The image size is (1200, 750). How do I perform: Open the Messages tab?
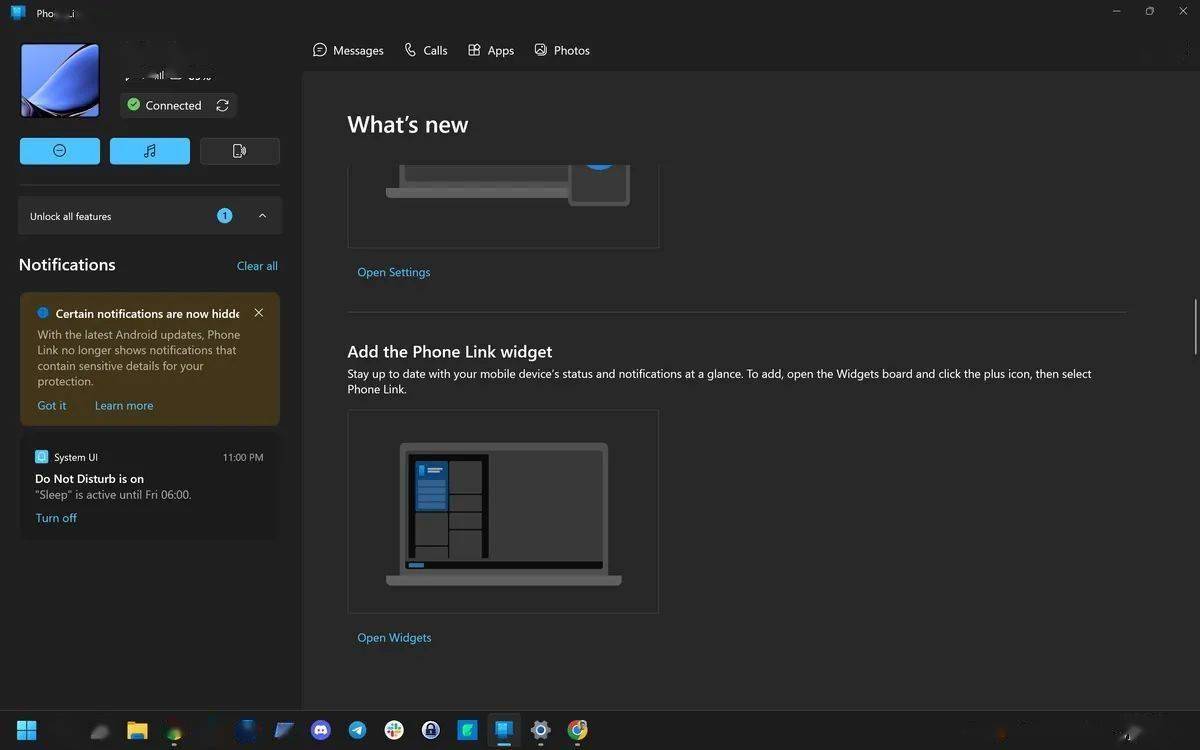point(348,50)
